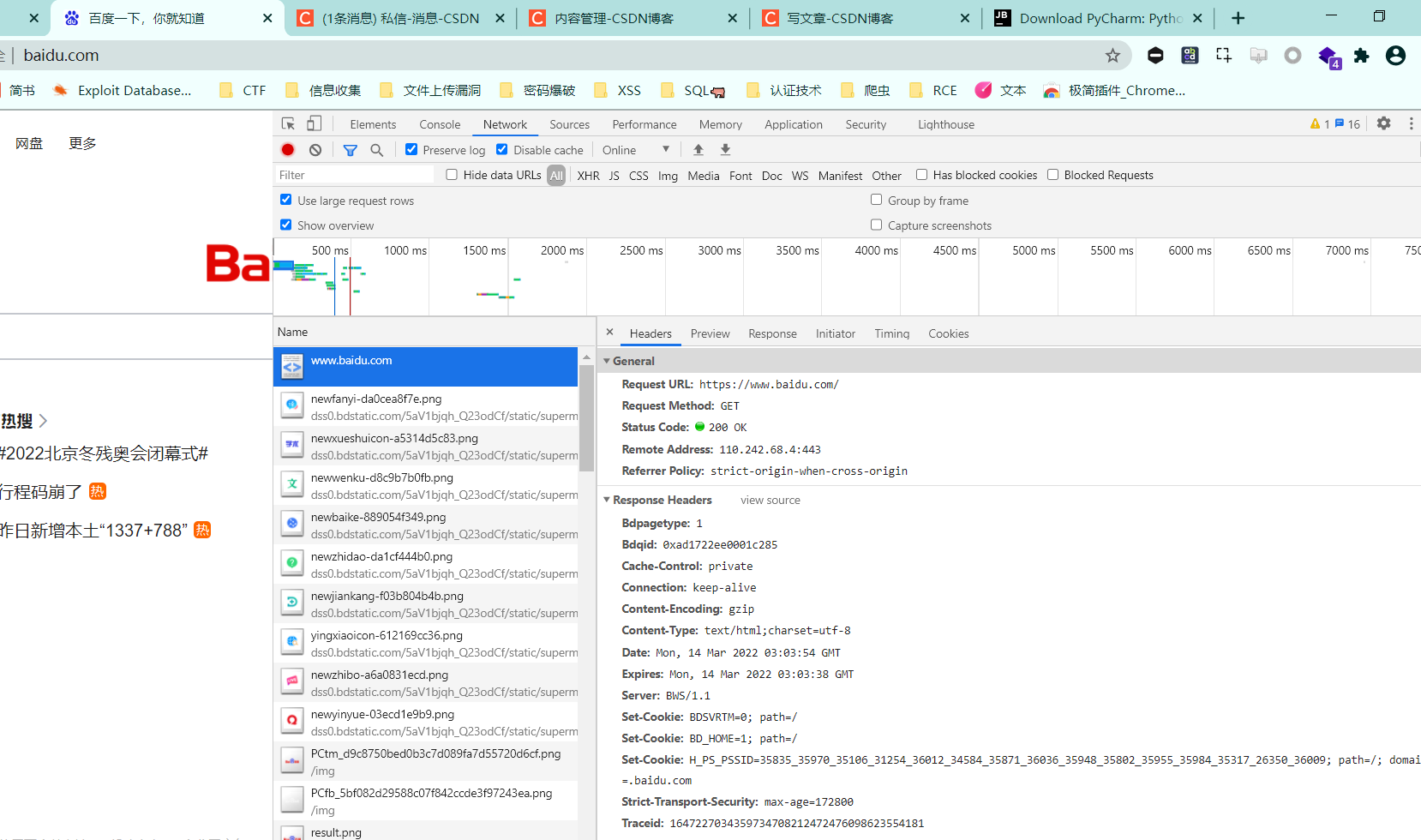This screenshot has height=840, width=1421.
Task: Open the Cookies tab of request
Action: click(948, 333)
